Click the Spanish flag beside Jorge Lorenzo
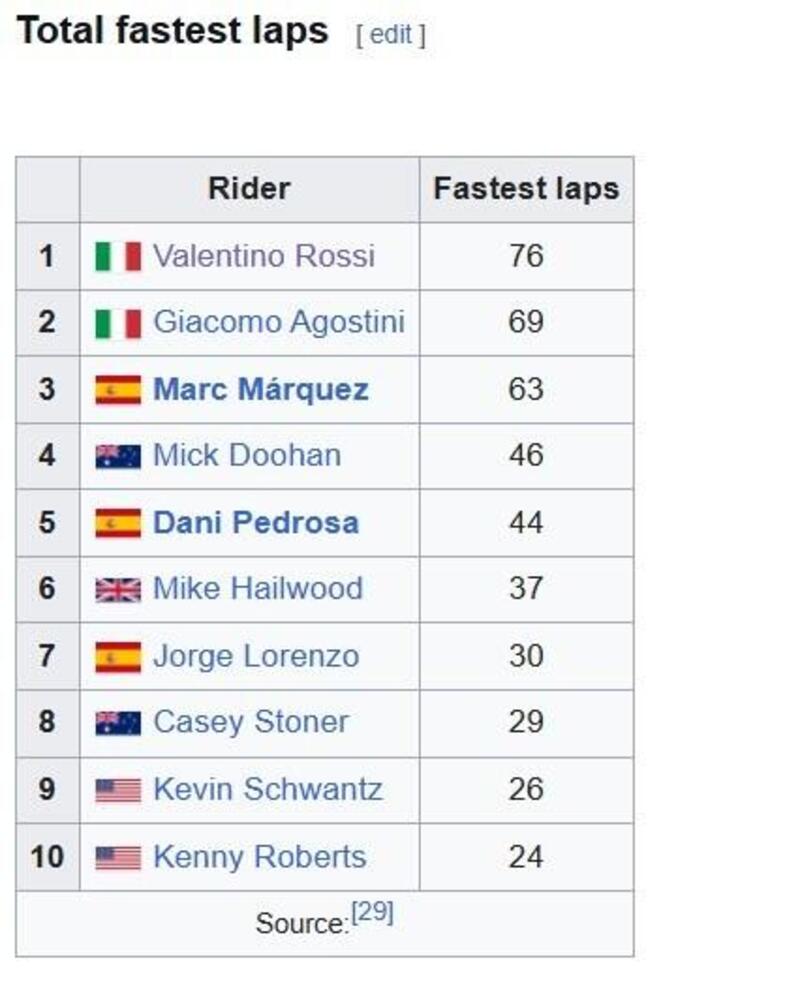 [x=118, y=657]
